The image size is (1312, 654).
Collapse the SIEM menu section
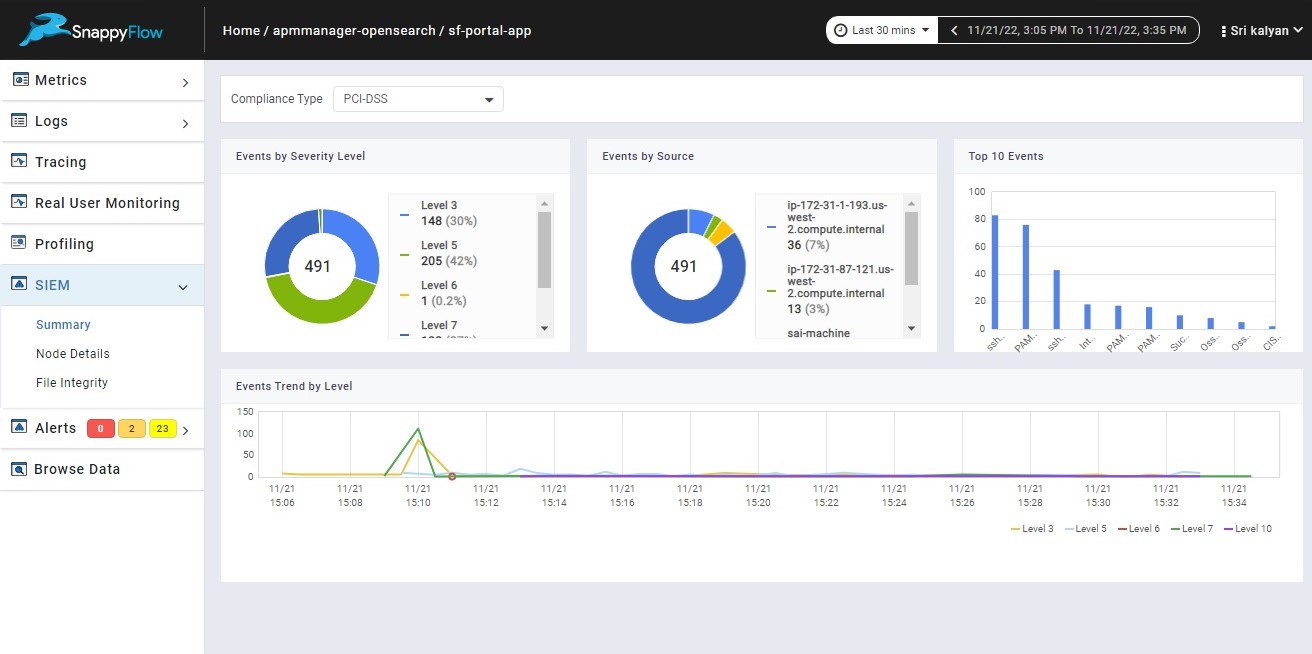coord(183,287)
